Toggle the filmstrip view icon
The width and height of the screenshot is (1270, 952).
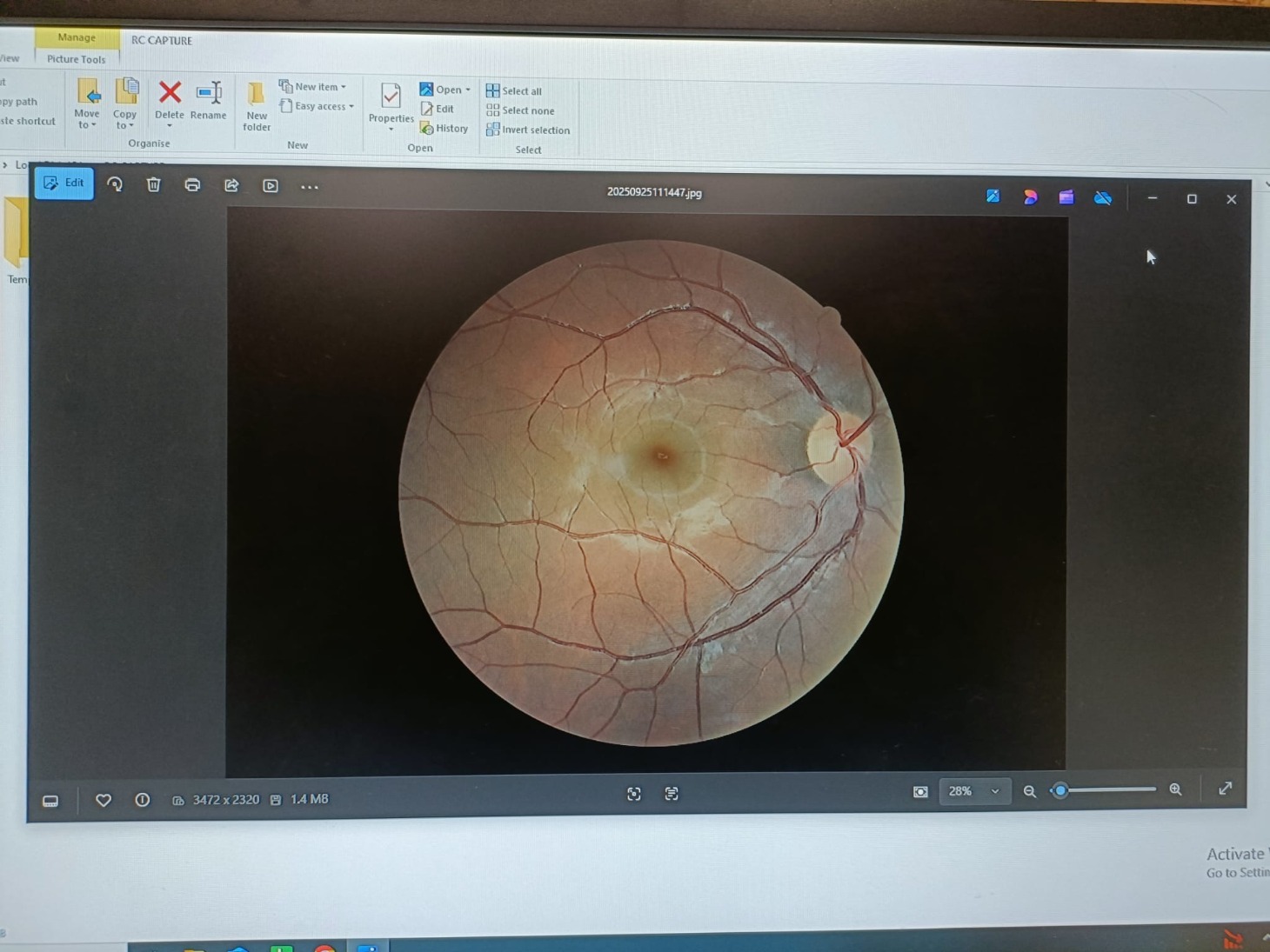tap(50, 801)
